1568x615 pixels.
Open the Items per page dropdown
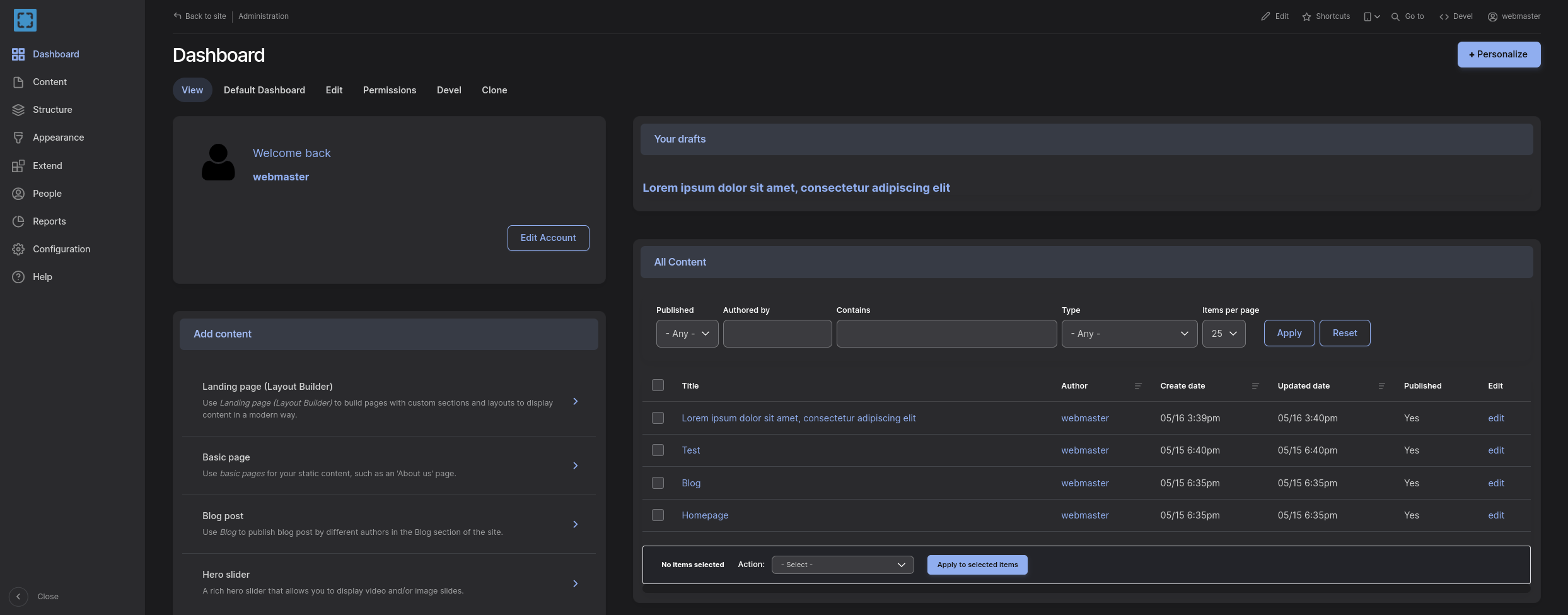[x=1223, y=333]
